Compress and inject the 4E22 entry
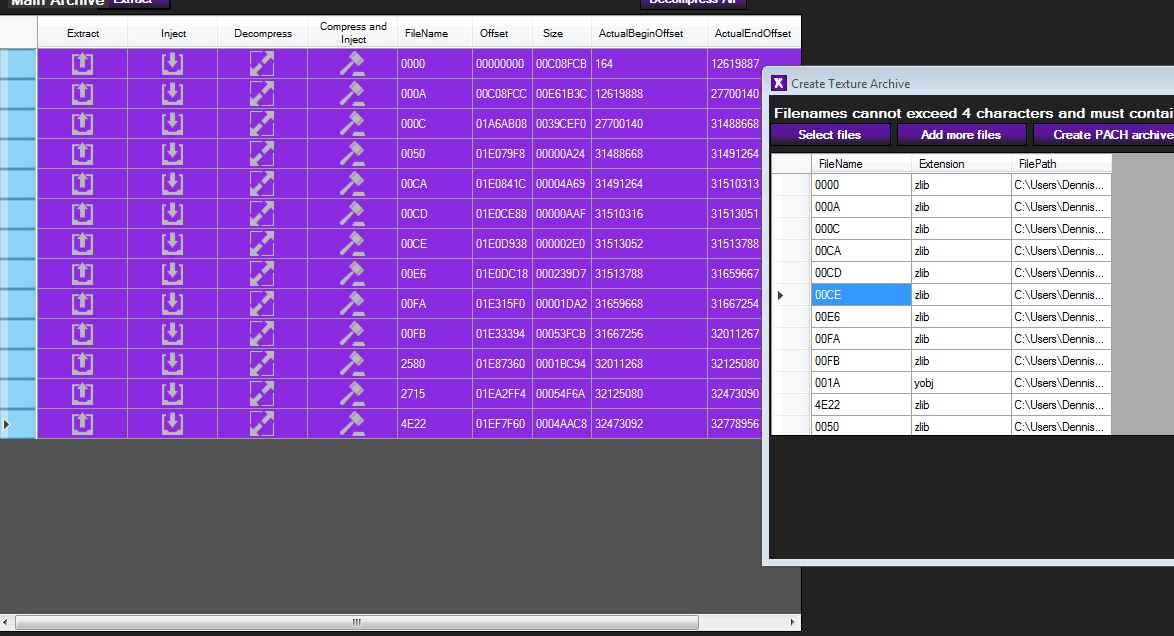The height and width of the screenshot is (636, 1174). point(352,424)
